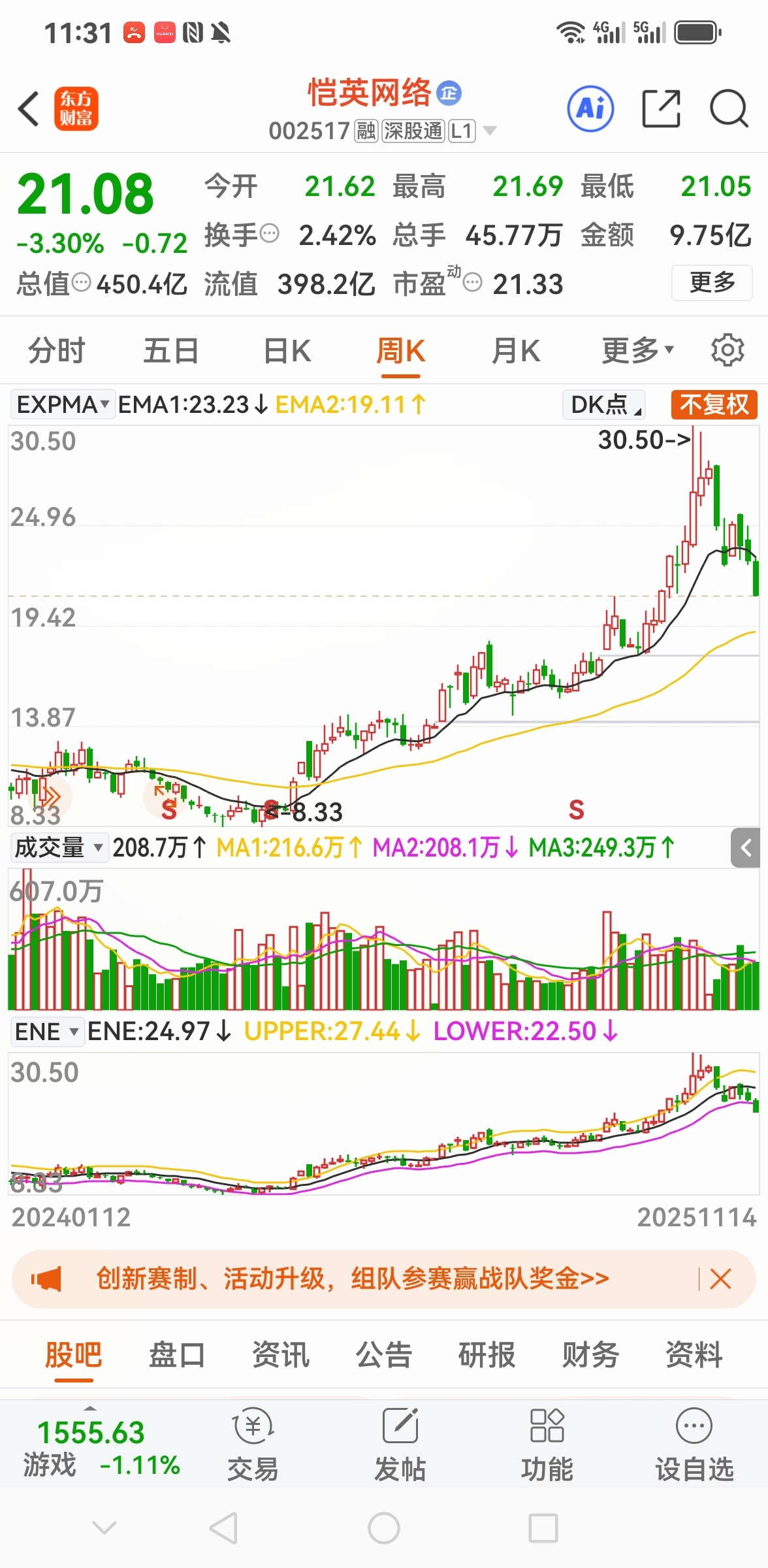Screen dimensions: 768x1568
Task: Open the ENE indicator dropdown
Action: point(47,1032)
